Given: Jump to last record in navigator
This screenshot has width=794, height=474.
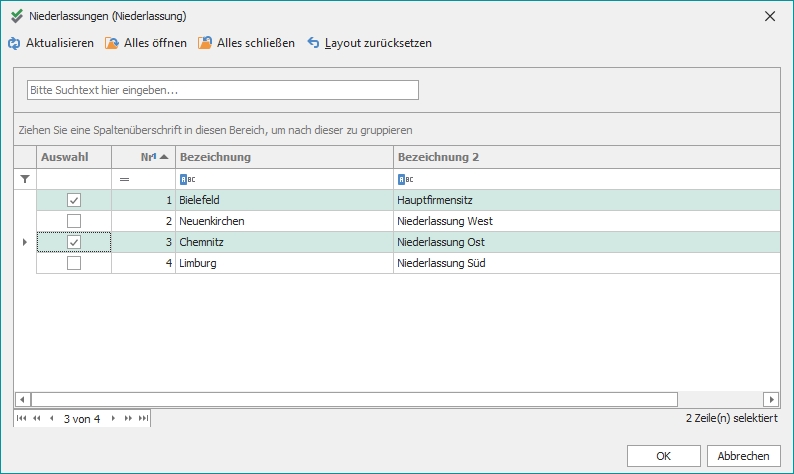Looking at the screenshot, I should [143, 419].
